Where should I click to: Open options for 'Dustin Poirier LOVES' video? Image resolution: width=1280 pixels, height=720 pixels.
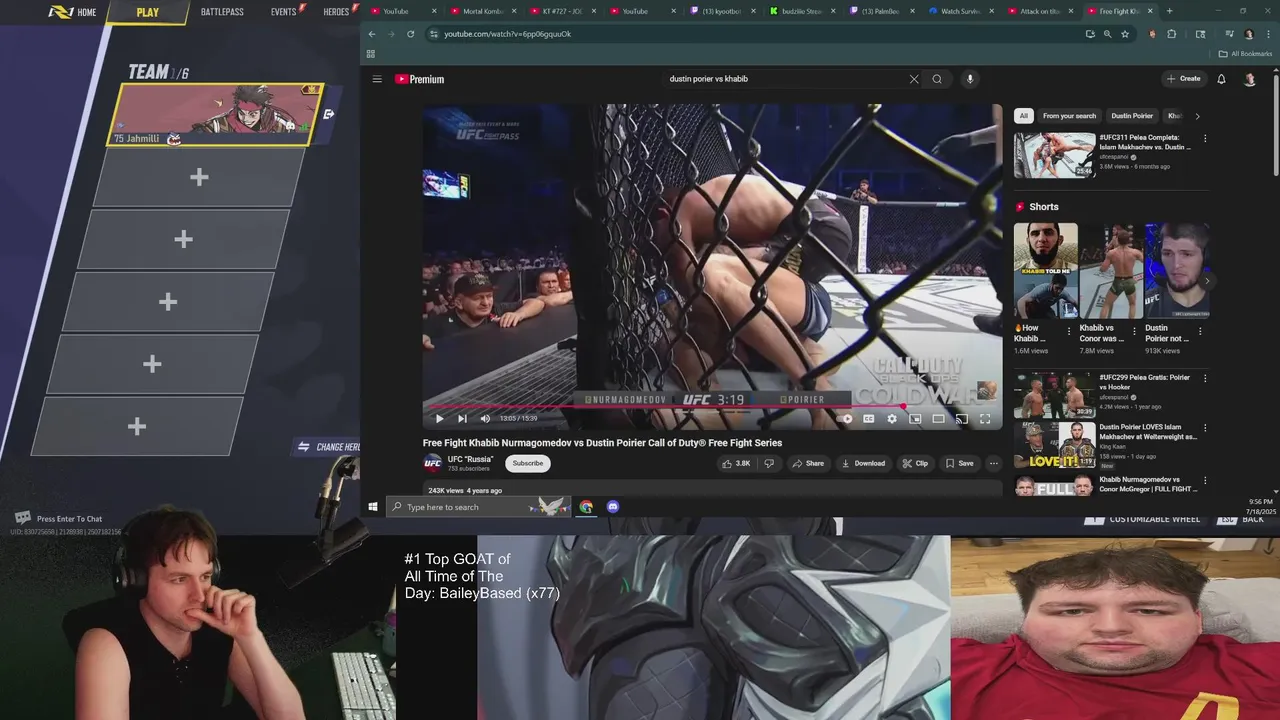(x=1205, y=429)
